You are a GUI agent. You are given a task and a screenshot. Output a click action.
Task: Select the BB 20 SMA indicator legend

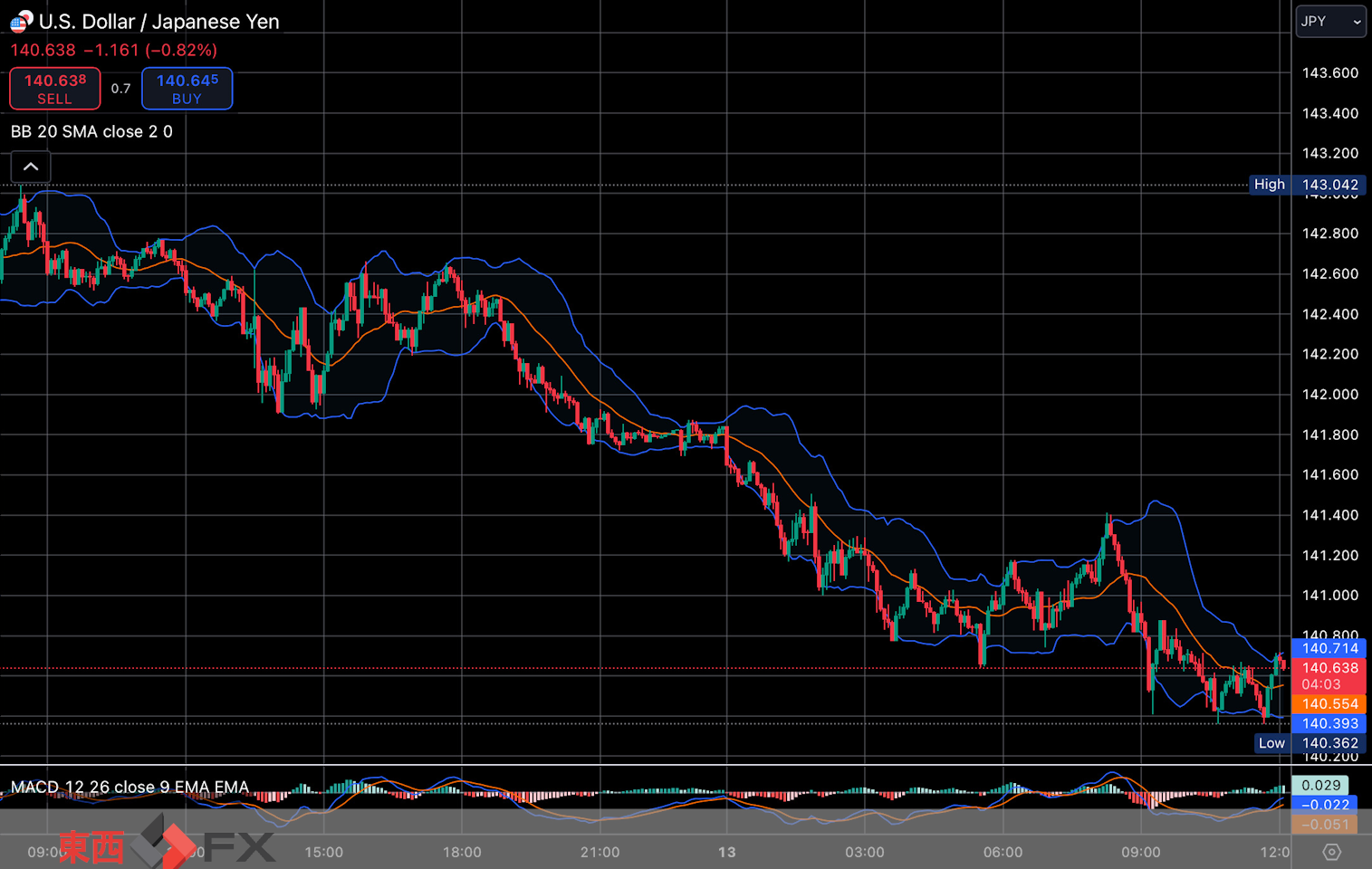[91, 132]
